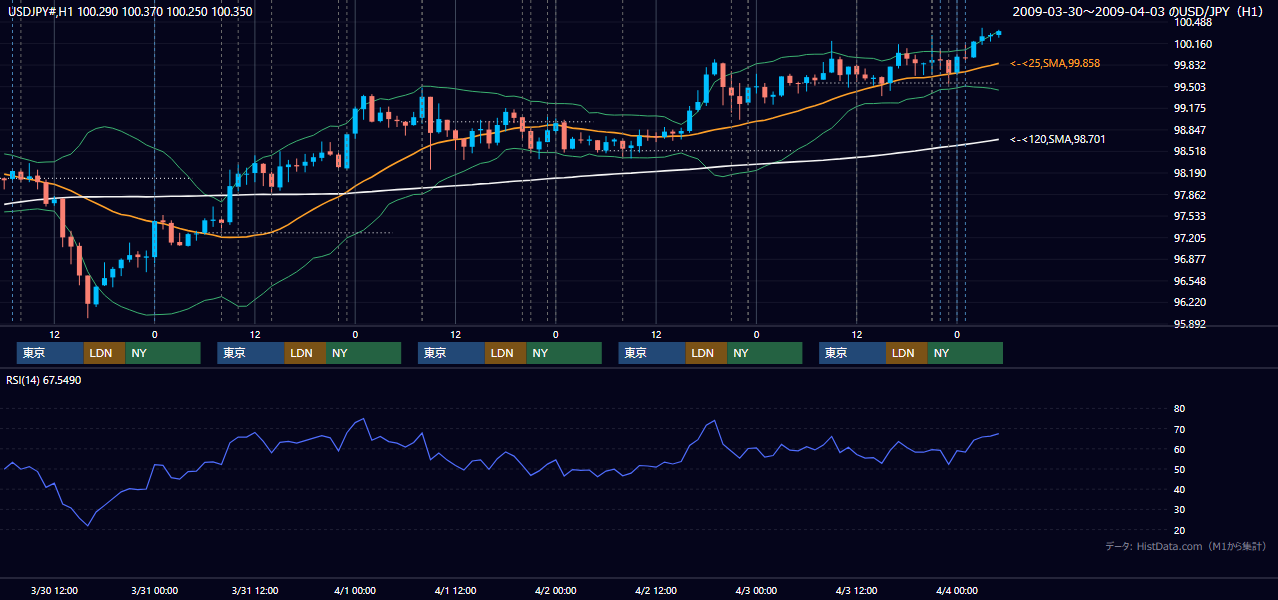This screenshot has width=1278, height=600.
Task: Click price axis value 95.892
Action: tap(1190, 324)
